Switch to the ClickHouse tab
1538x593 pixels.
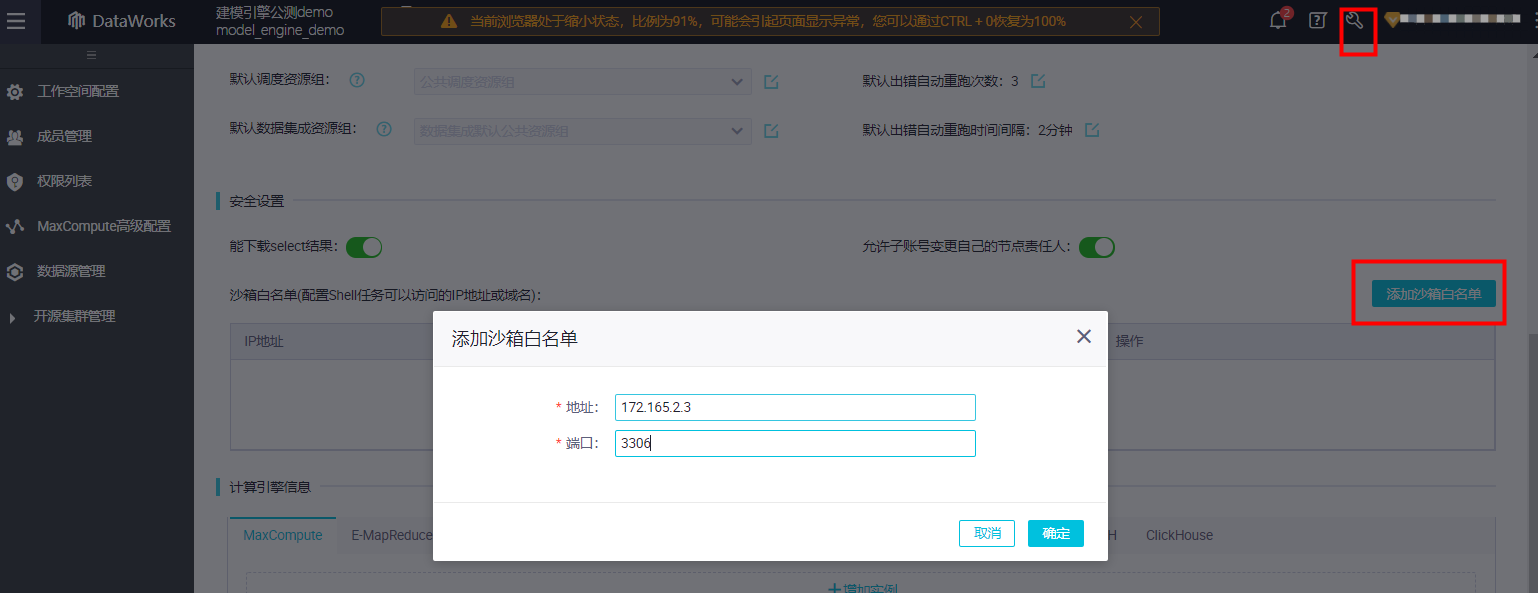(1179, 536)
